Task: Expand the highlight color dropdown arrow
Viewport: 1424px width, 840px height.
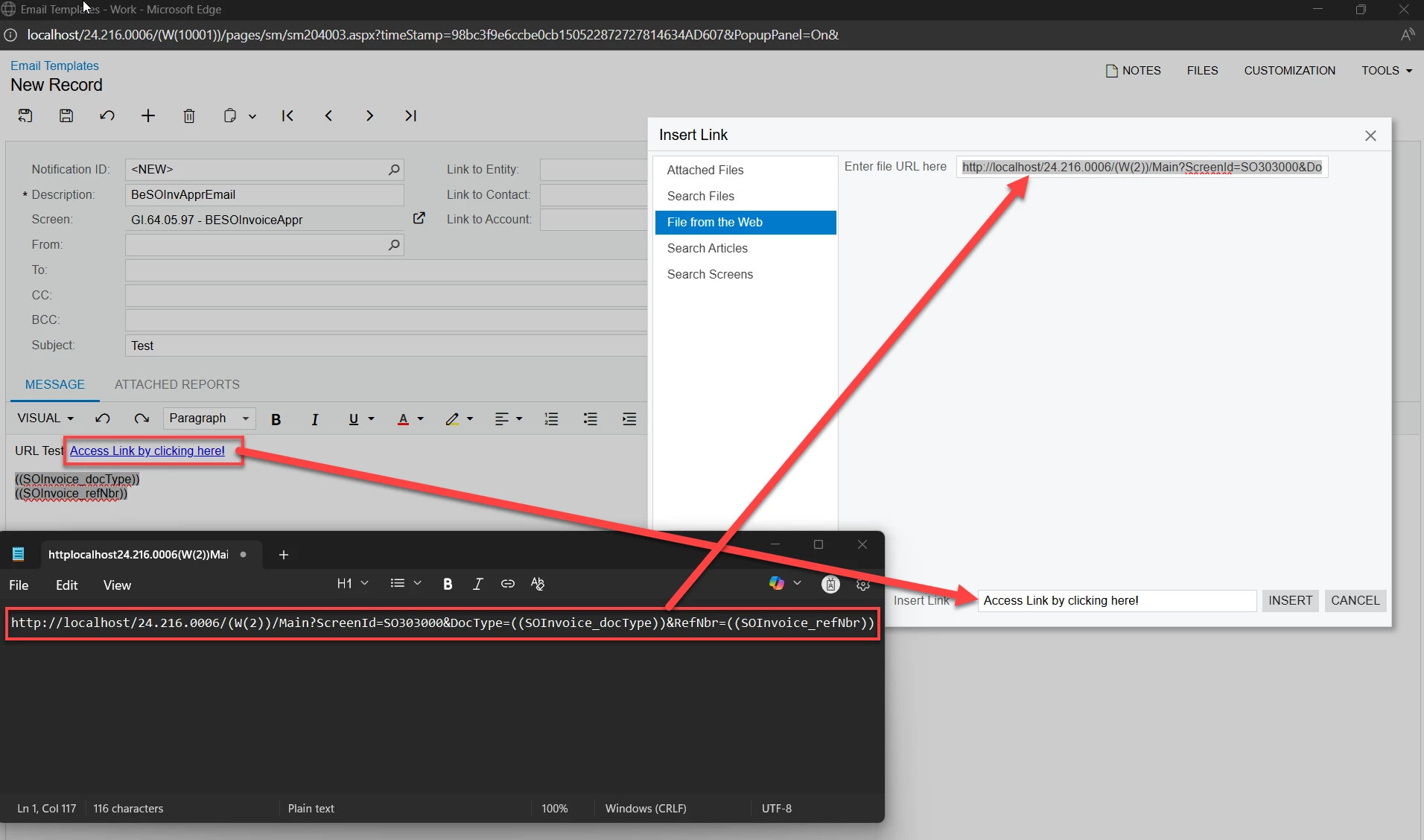Action: pos(470,419)
